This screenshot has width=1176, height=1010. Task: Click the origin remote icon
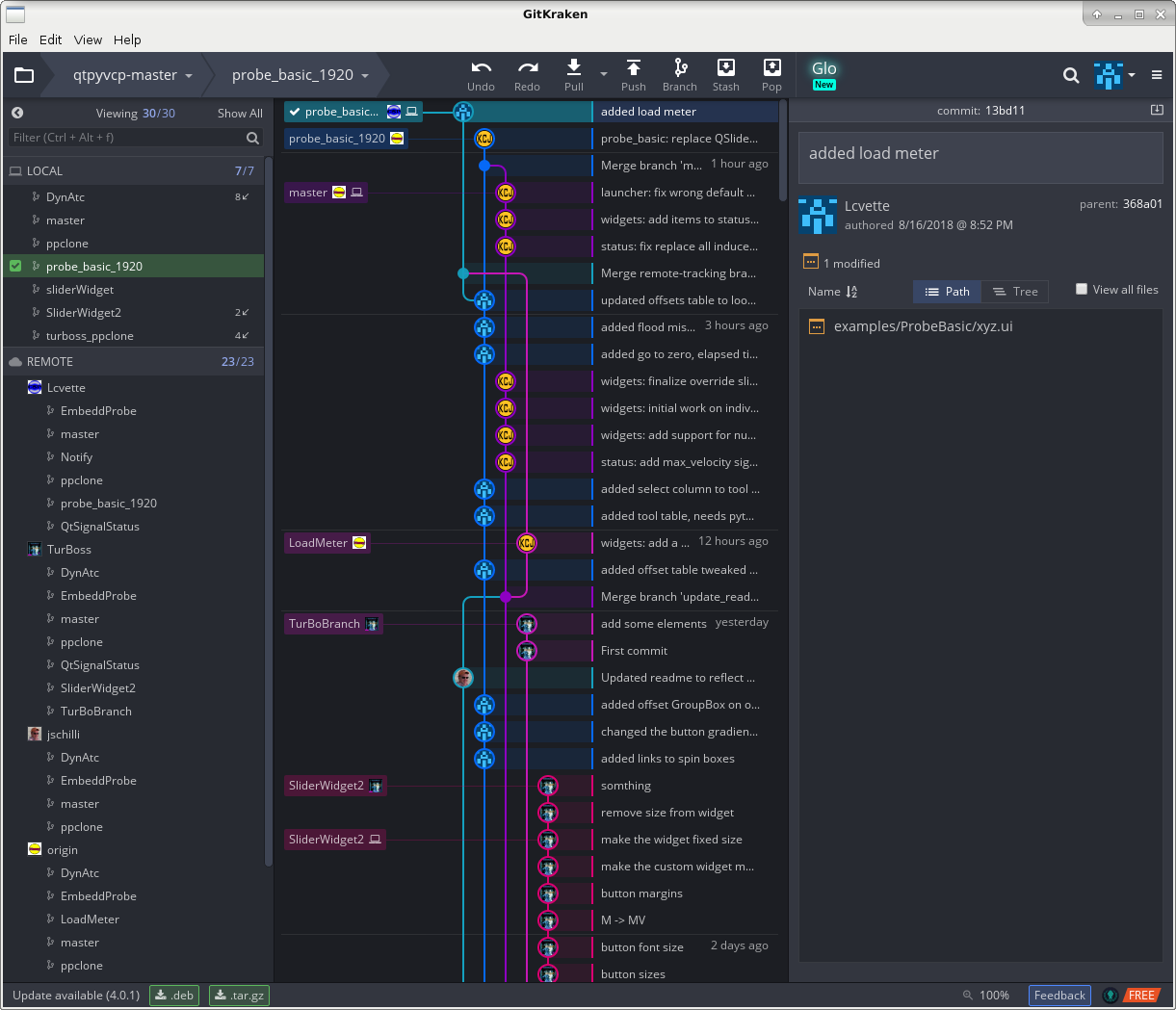pyautogui.click(x=35, y=850)
